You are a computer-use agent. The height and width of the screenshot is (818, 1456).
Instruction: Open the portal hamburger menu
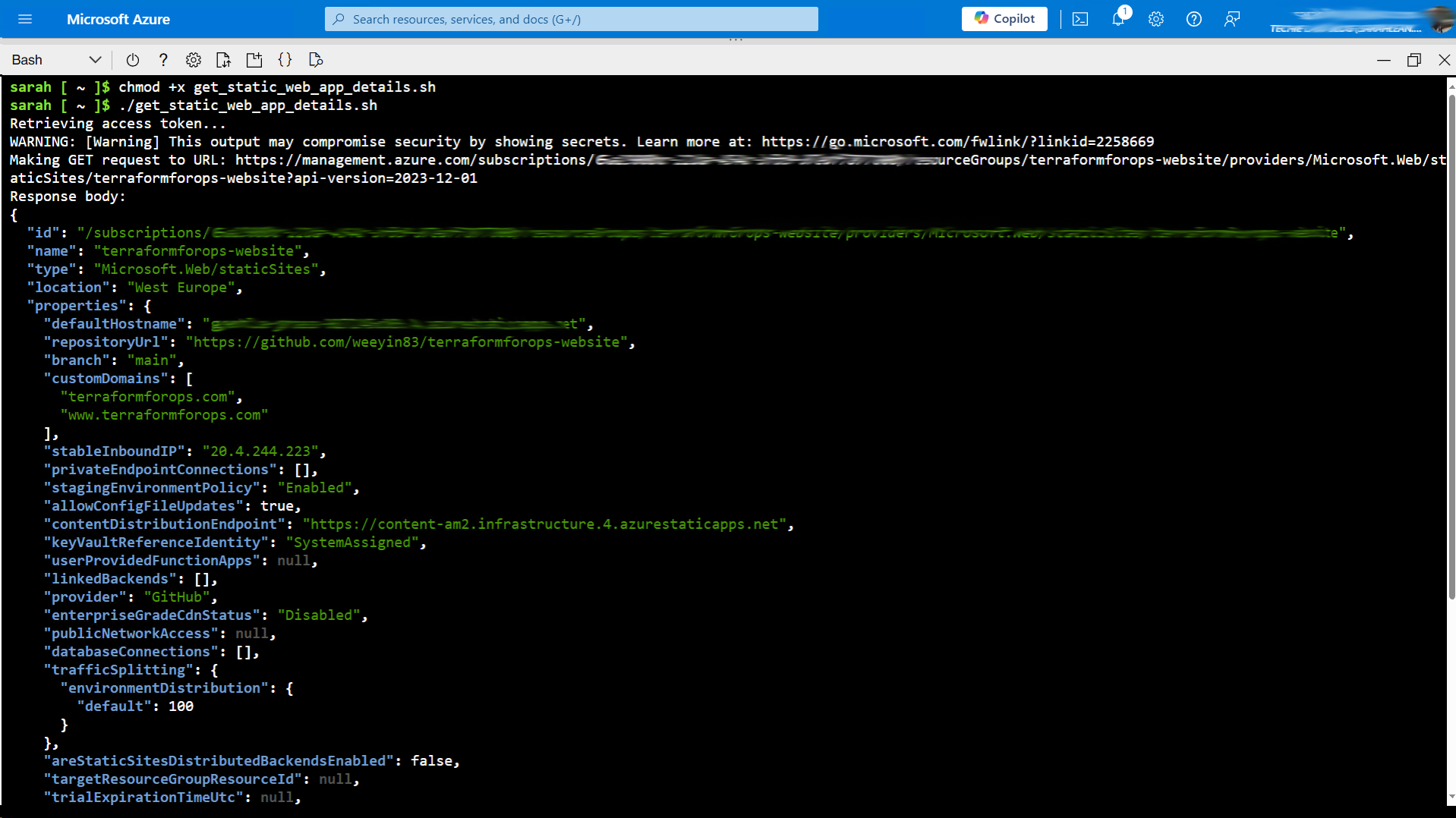pos(25,19)
